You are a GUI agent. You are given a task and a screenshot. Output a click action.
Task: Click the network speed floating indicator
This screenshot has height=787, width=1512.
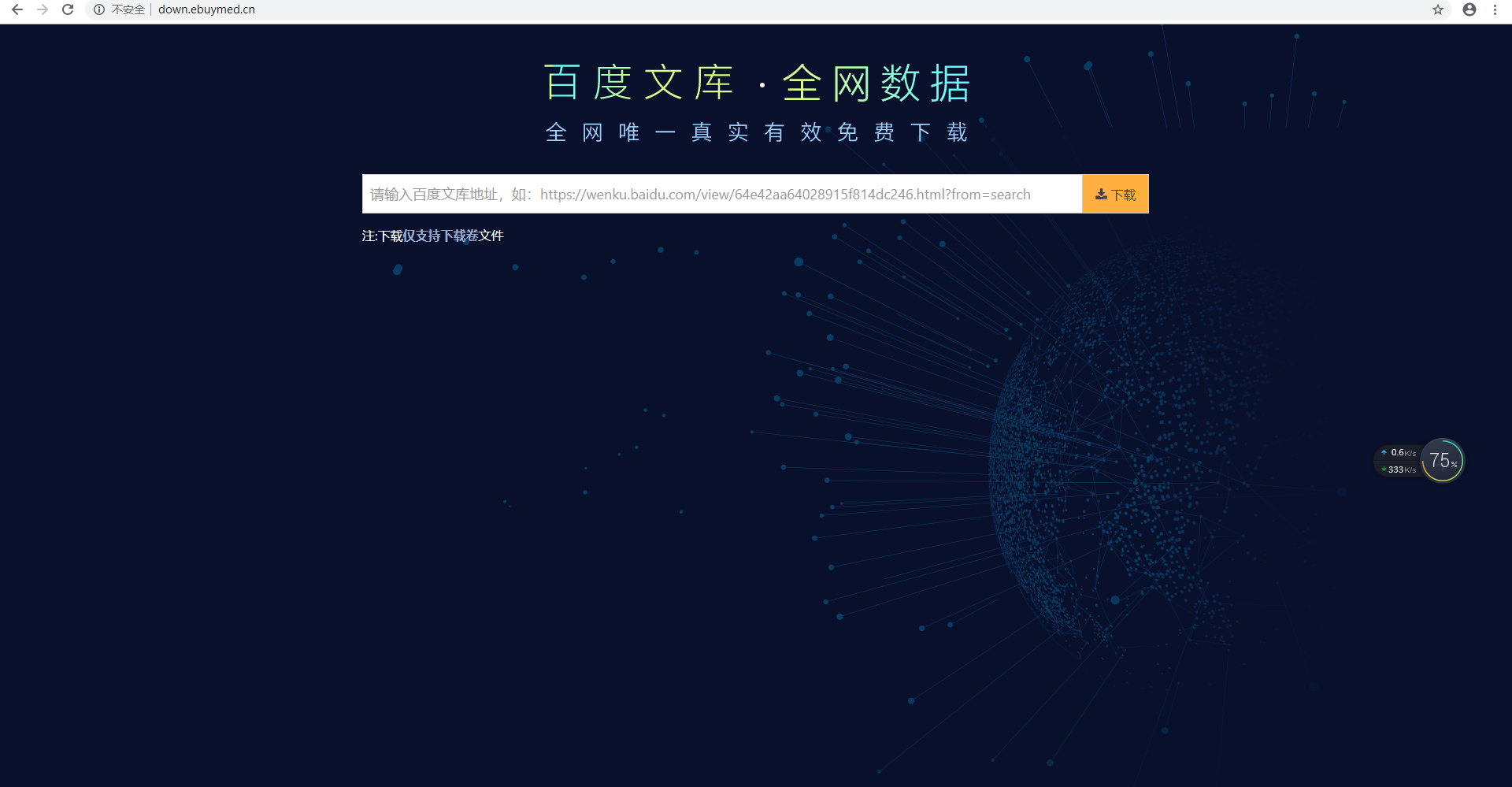[1399, 461]
